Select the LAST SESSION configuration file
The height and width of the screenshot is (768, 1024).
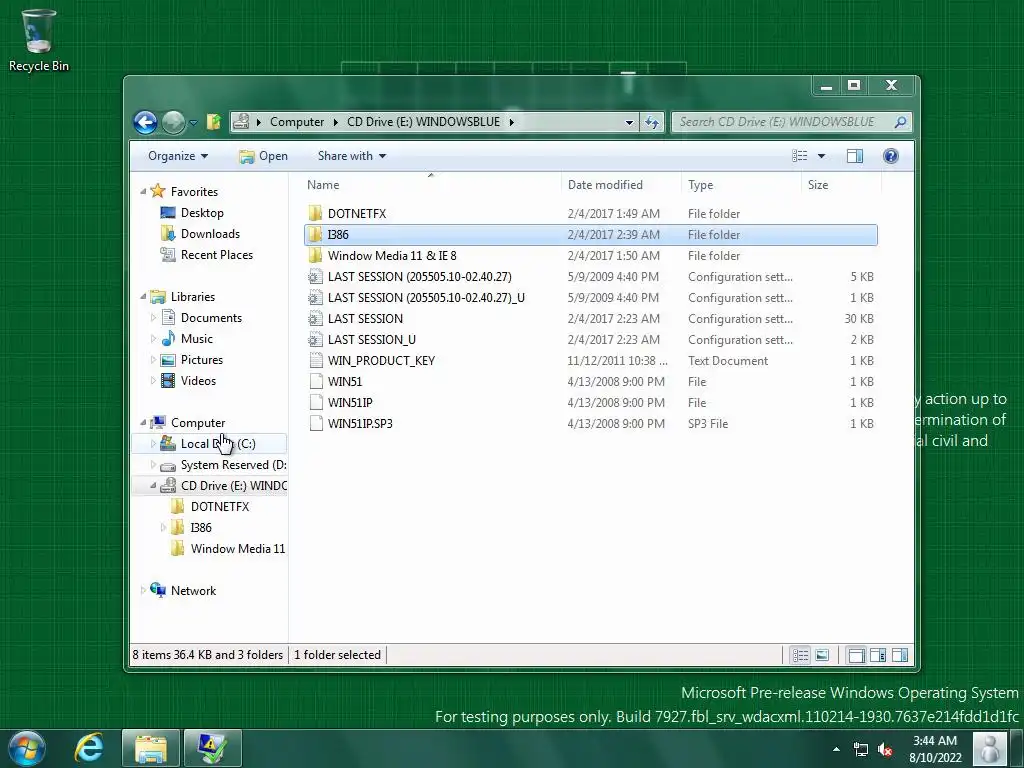[590, 319]
